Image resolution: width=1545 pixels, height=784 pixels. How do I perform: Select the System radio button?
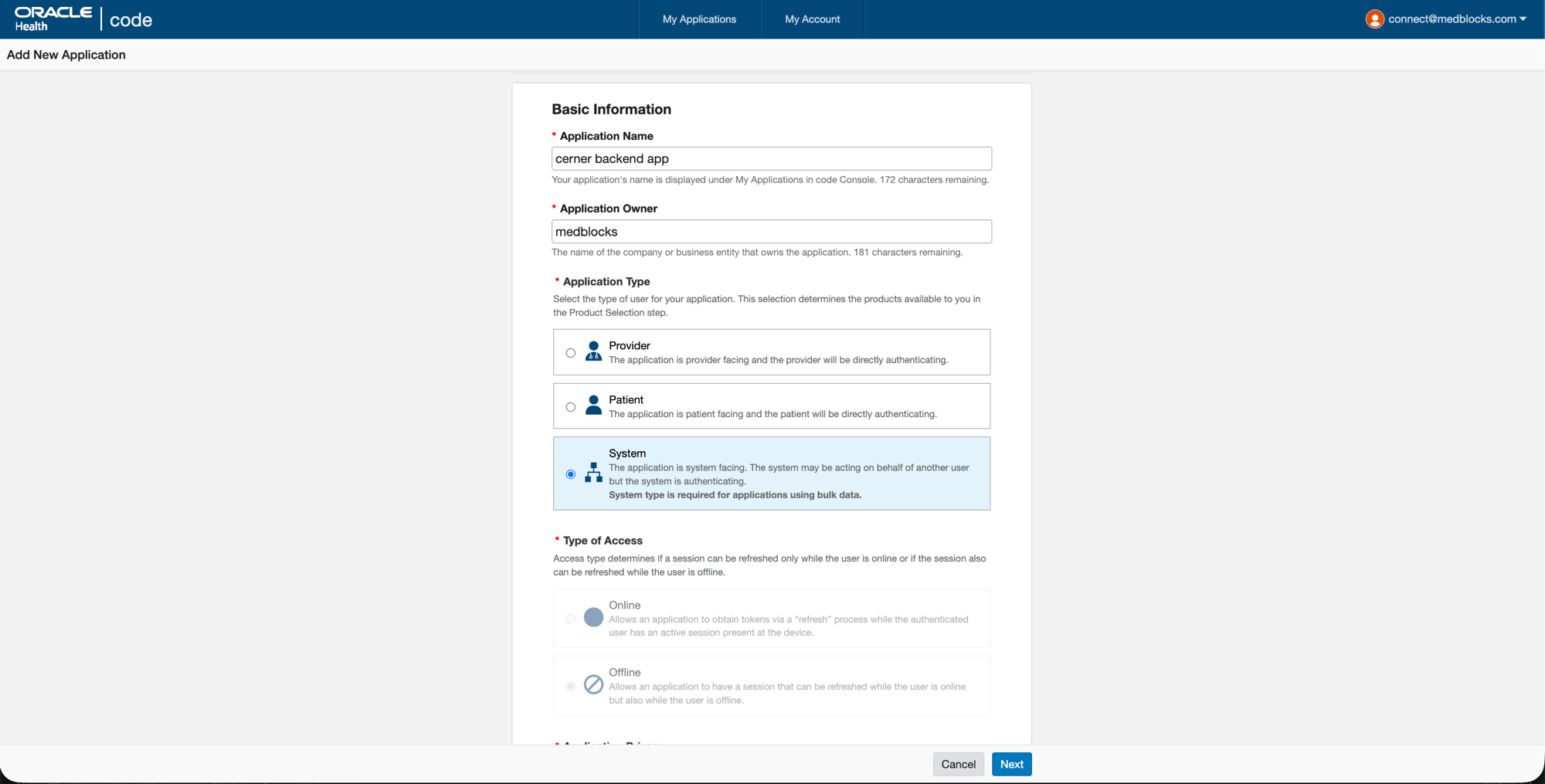pyautogui.click(x=570, y=474)
